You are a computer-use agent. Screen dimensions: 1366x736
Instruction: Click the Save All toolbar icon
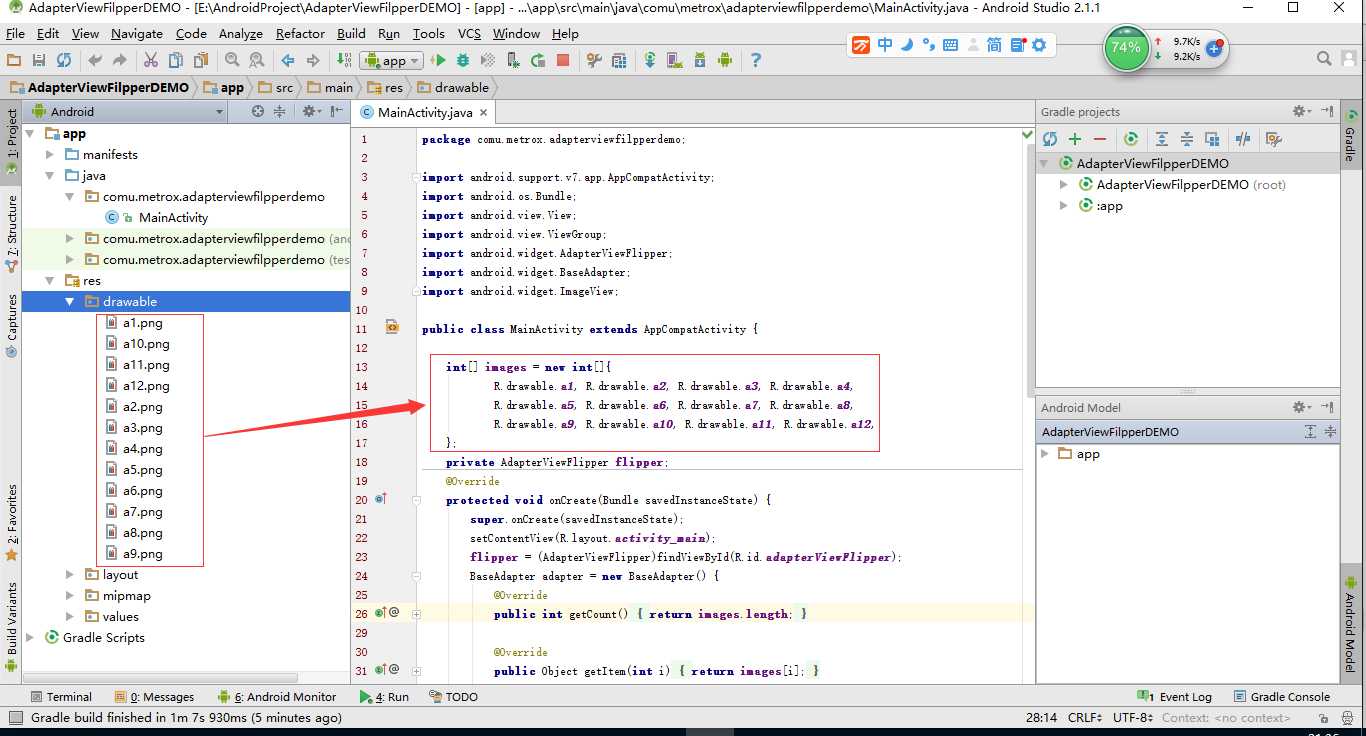click(x=39, y=60)
